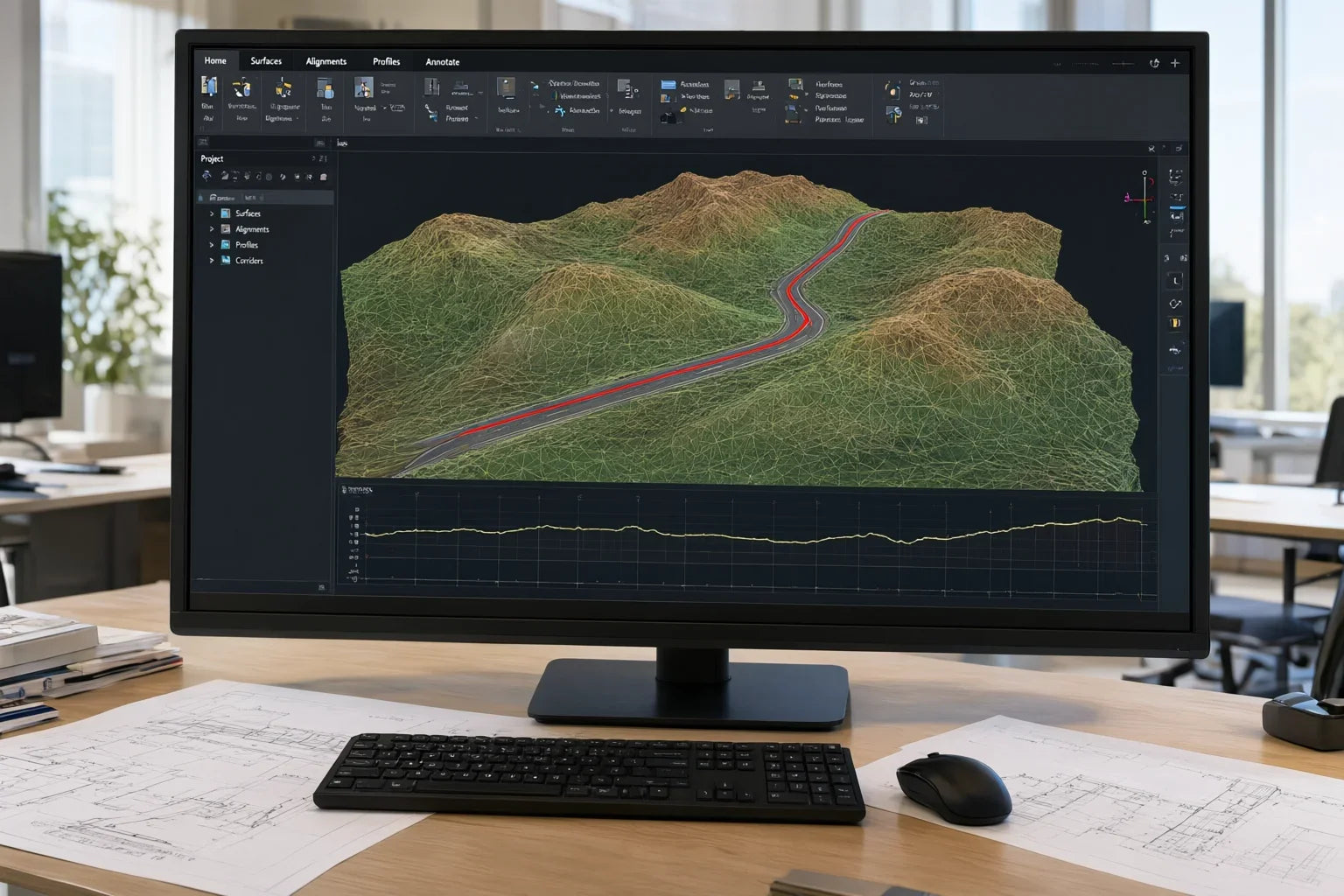Open the Surfaces ribbon tab
Image resolution: width=1344 pixels, height=896 pixels.
266,61
